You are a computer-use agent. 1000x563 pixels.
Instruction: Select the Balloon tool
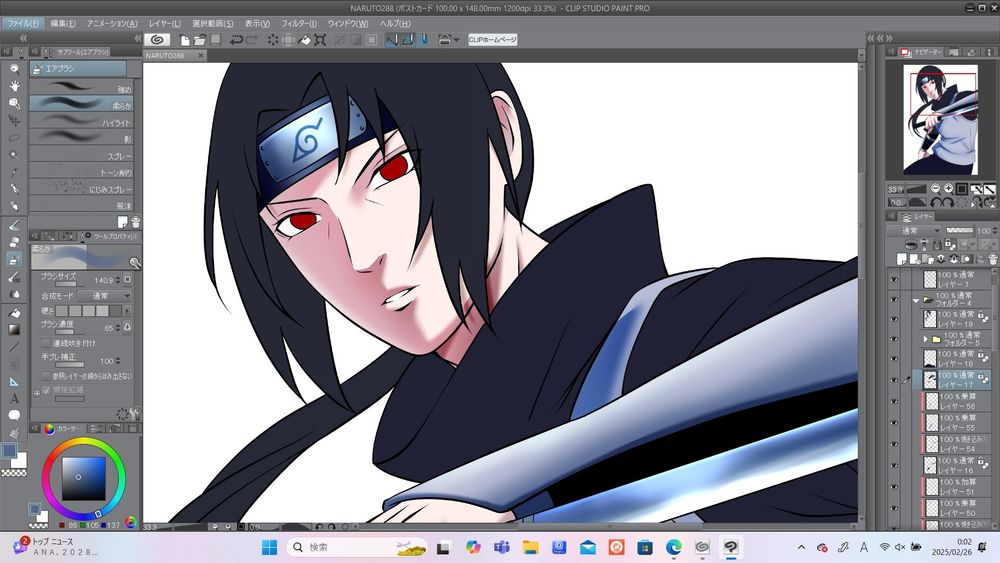14,415
